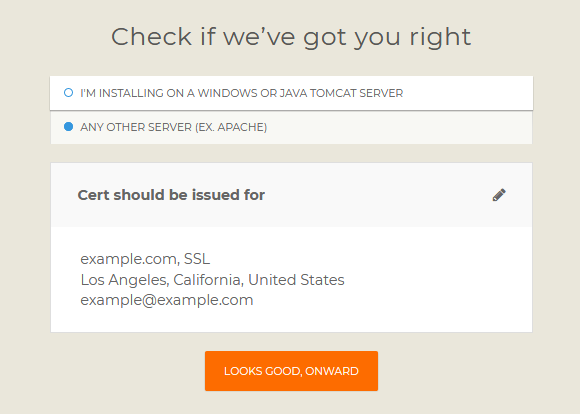Click the Los Angeles, California address line

[212, 280]
